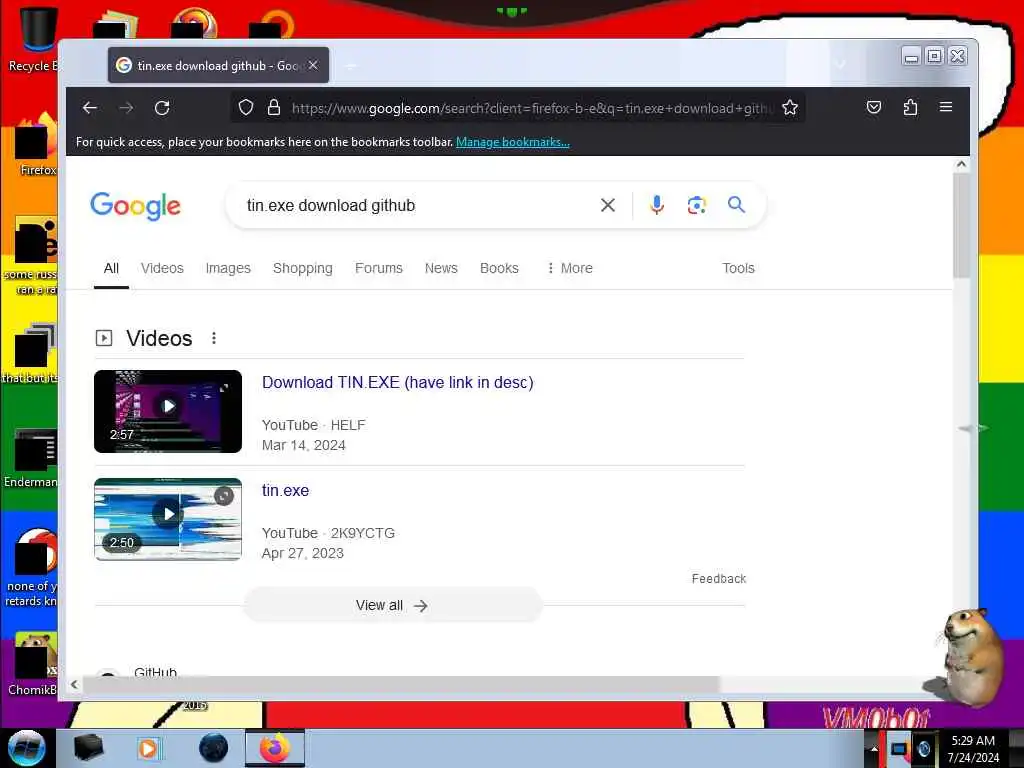This screenshot has width=1024, height=768.
Task: Start voice search with microphone icon
Action: pyautogui.click(x=657, y=205)
